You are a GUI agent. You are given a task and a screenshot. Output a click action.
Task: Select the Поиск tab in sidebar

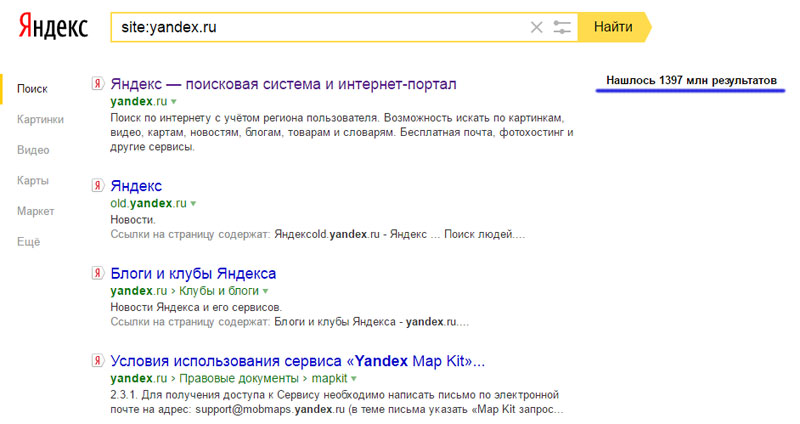tap(32, 89)
